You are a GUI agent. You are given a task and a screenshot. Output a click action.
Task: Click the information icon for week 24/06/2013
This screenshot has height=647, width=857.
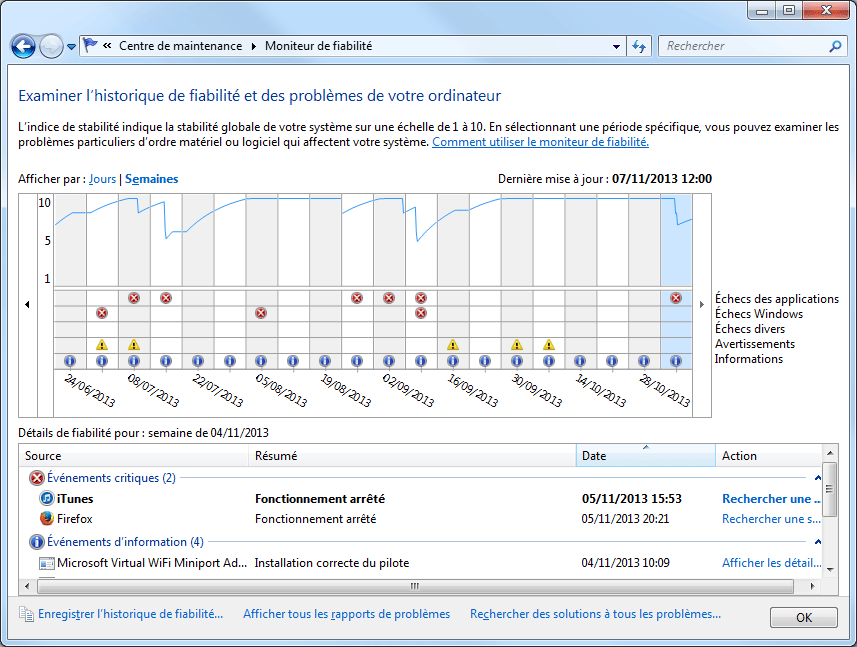[x=70, y=361]
